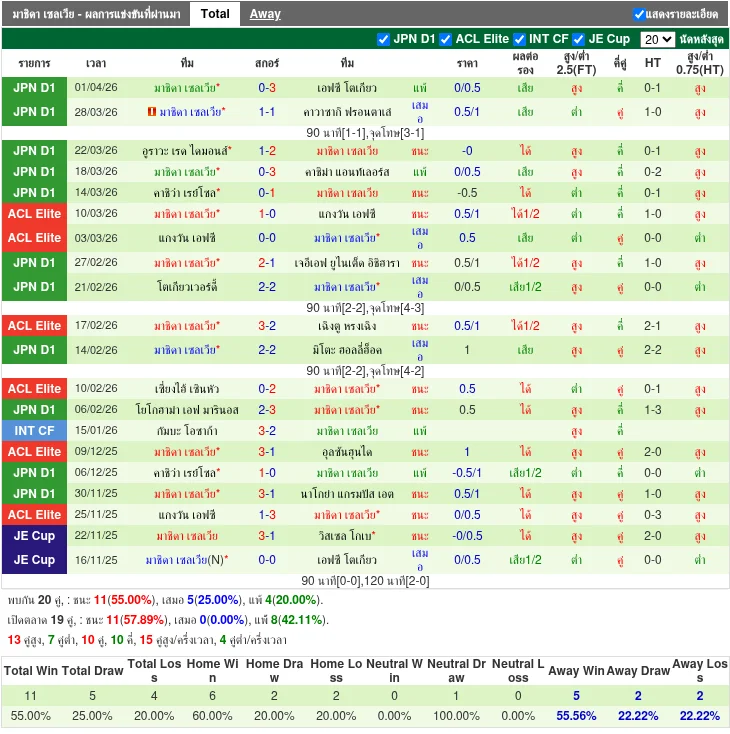The width and height of the screenshot is (730, 734).
Task: Click the red card icon beside 28/03/26 match
Action: click(x=151, y=112)
